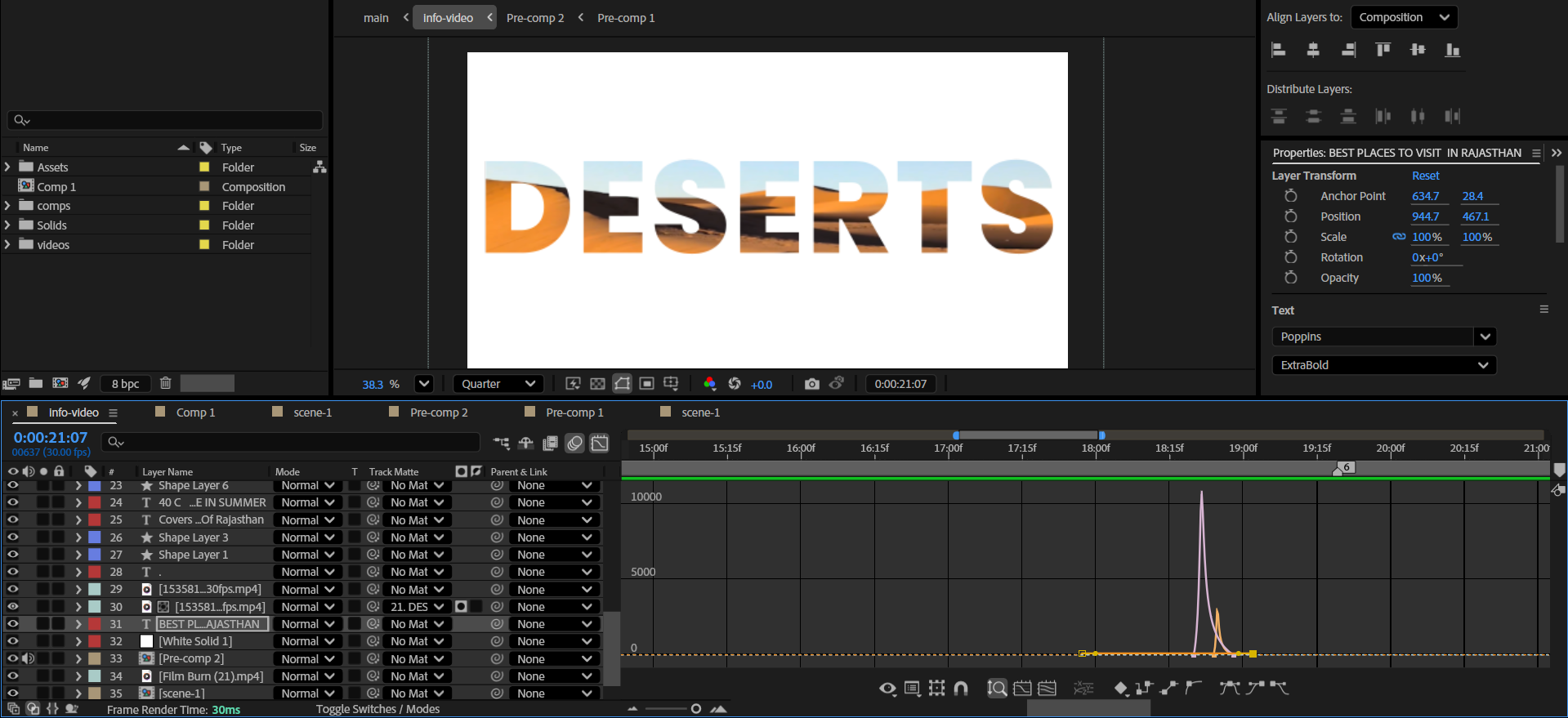Open track matte dropdown showing 21. DES

click(x=417, y=607)
